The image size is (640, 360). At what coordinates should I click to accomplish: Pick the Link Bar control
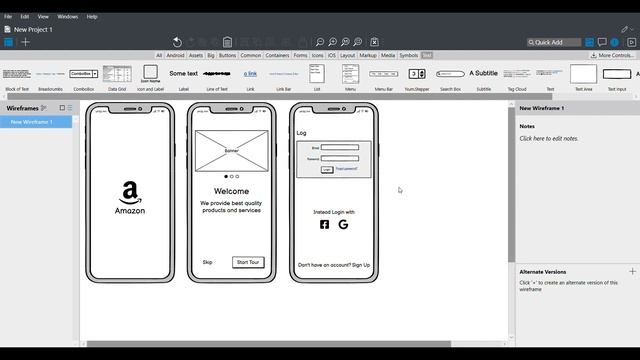coord(284,77)
